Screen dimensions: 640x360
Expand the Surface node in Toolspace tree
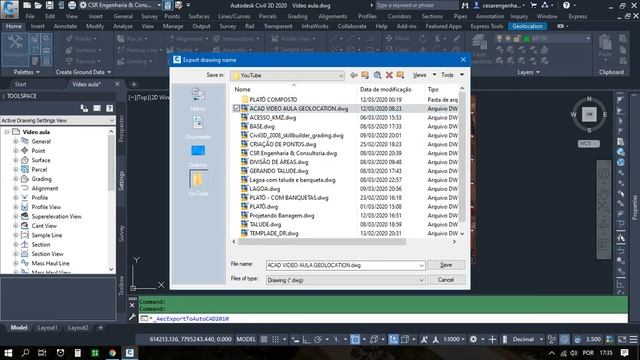[x=16, y=160]
